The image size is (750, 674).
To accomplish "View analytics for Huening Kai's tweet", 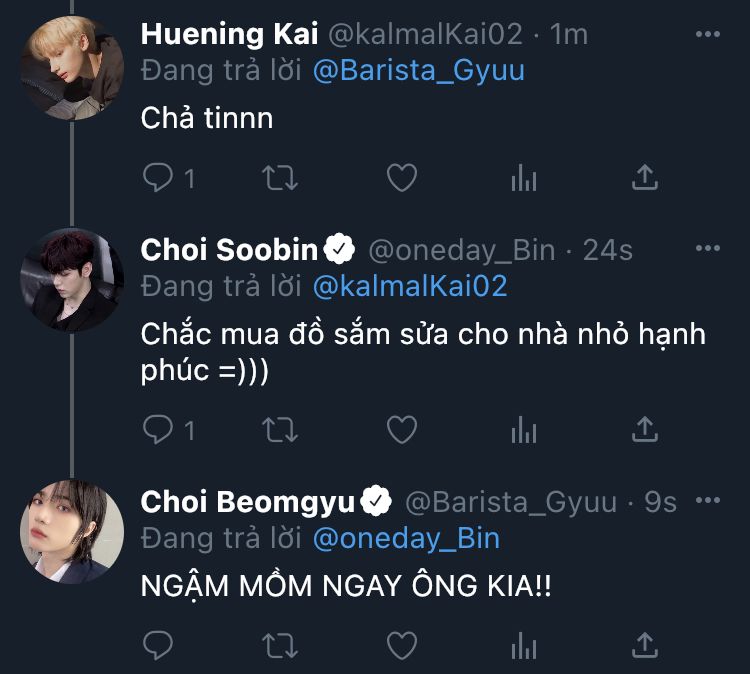I will coord(524,179).
